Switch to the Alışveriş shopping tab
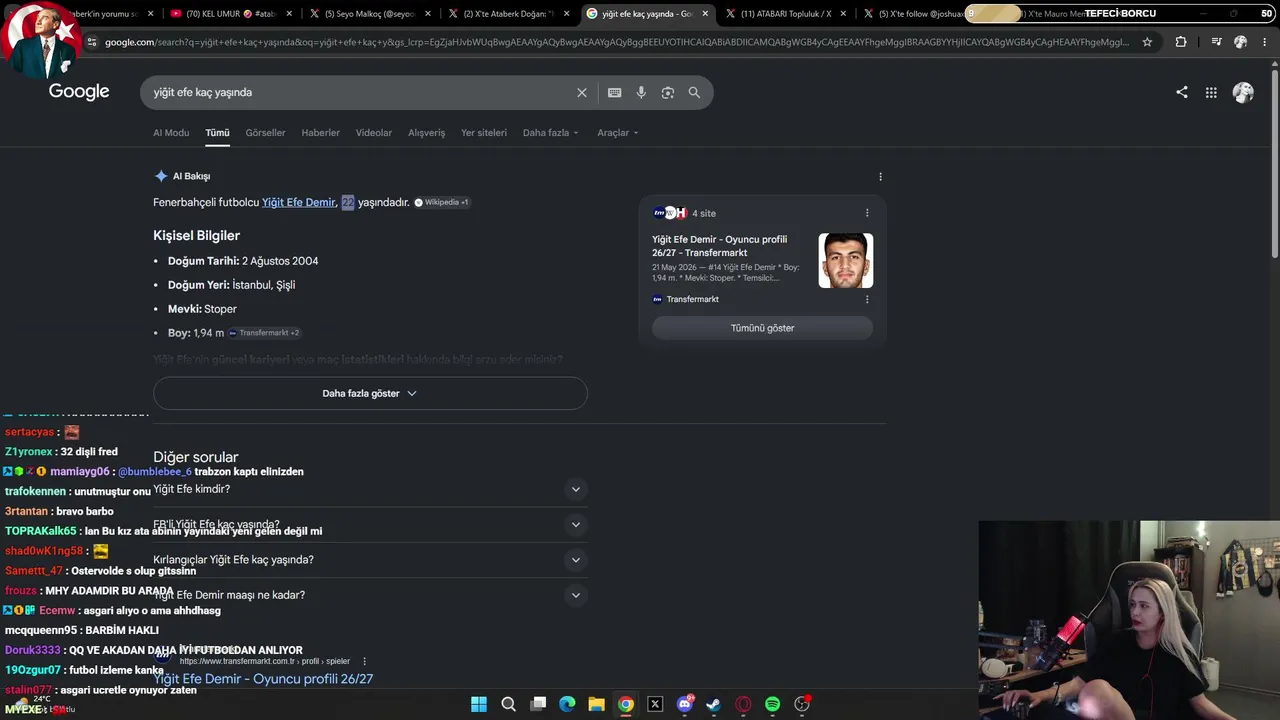 pyautogui.click(x=426, y=133)
